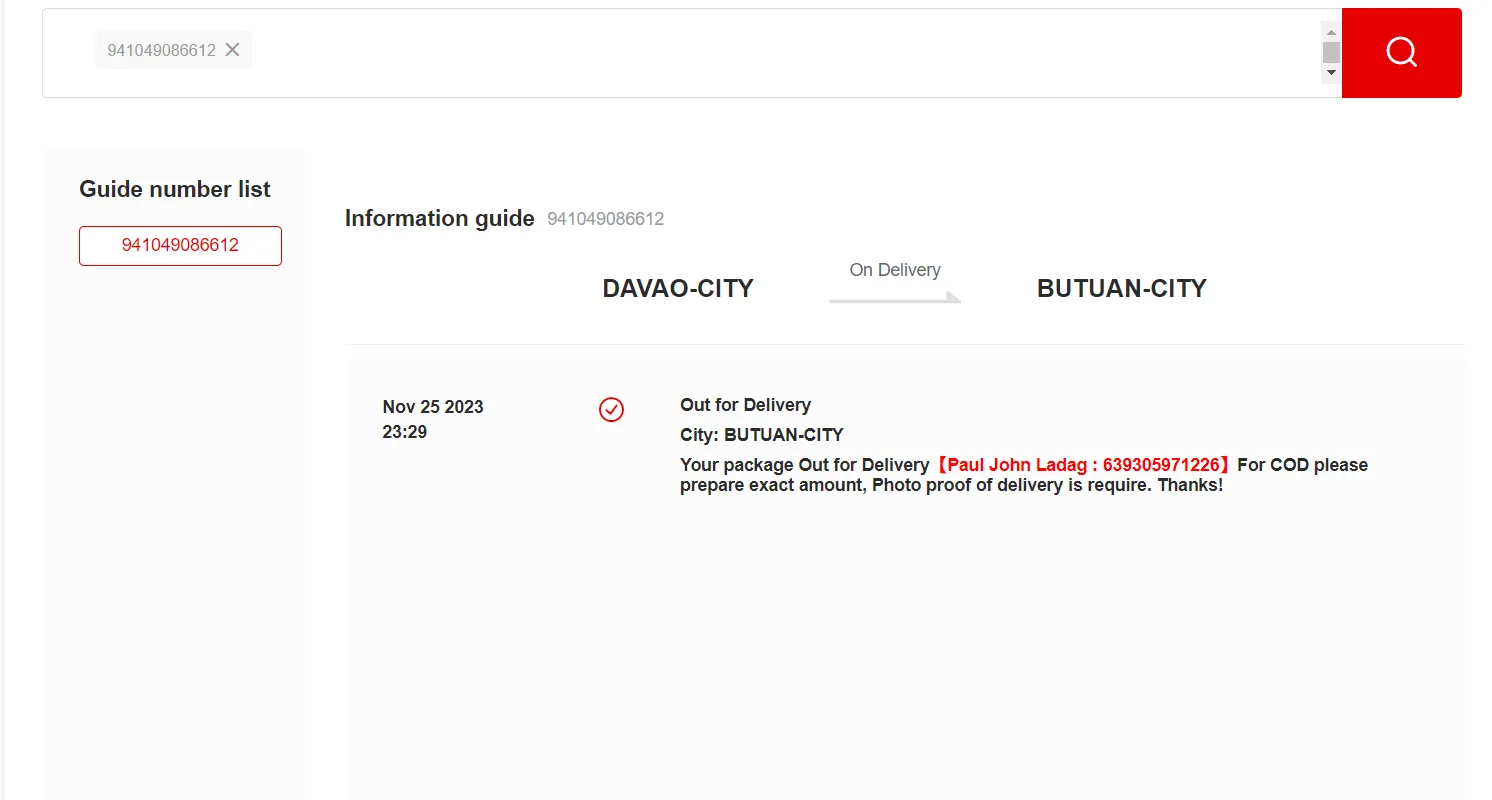Click the red magnifier search button

1401,53
